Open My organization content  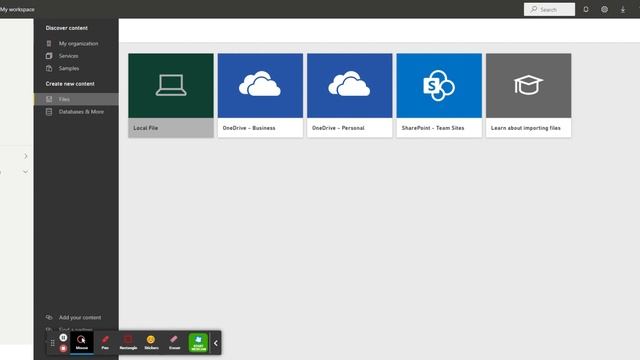pyautogui.click(x=78, y=44)
